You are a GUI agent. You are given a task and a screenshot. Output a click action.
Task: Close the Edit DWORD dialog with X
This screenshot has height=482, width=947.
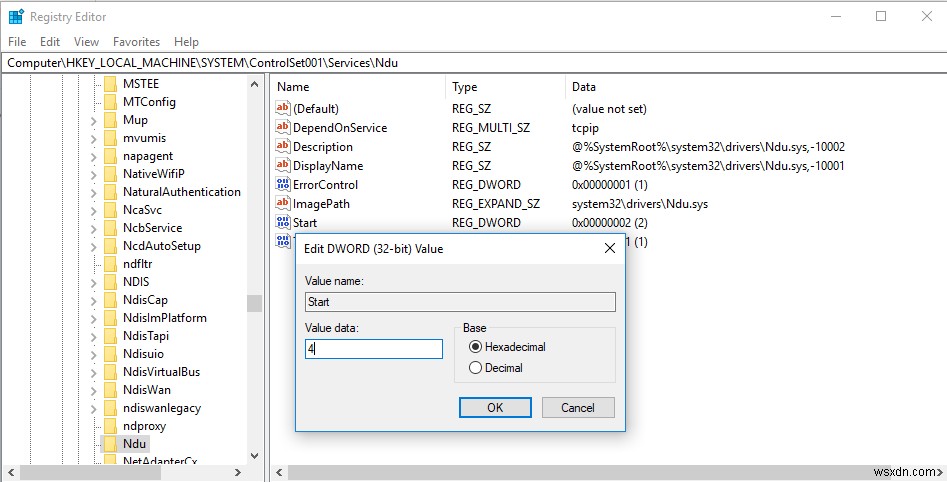pos(610,248)
